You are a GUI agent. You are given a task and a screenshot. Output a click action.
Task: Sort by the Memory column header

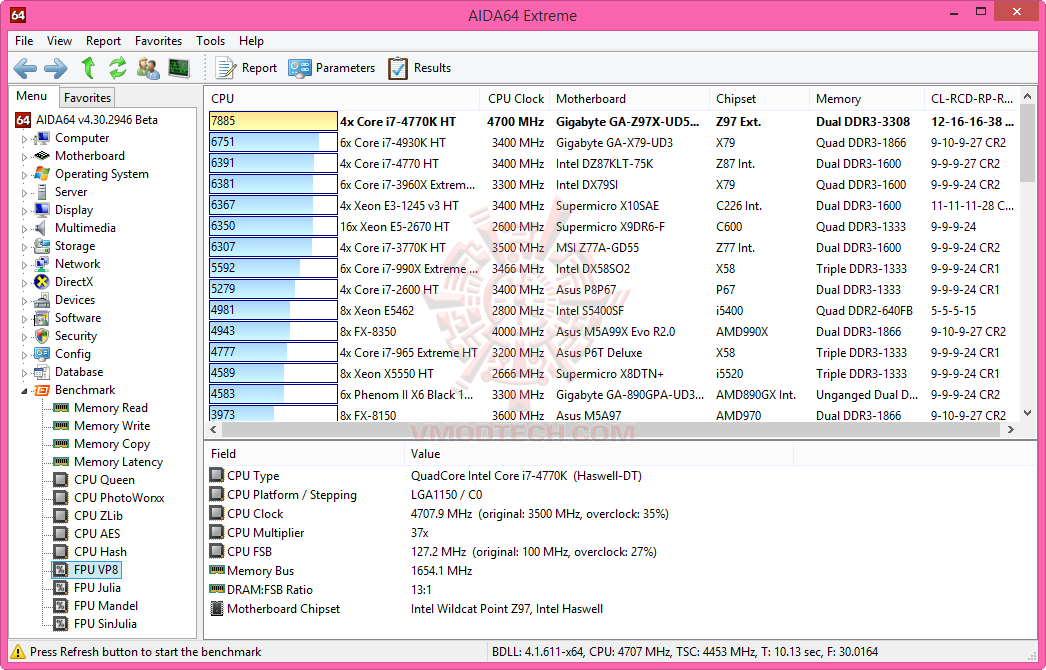pos(867,99)
